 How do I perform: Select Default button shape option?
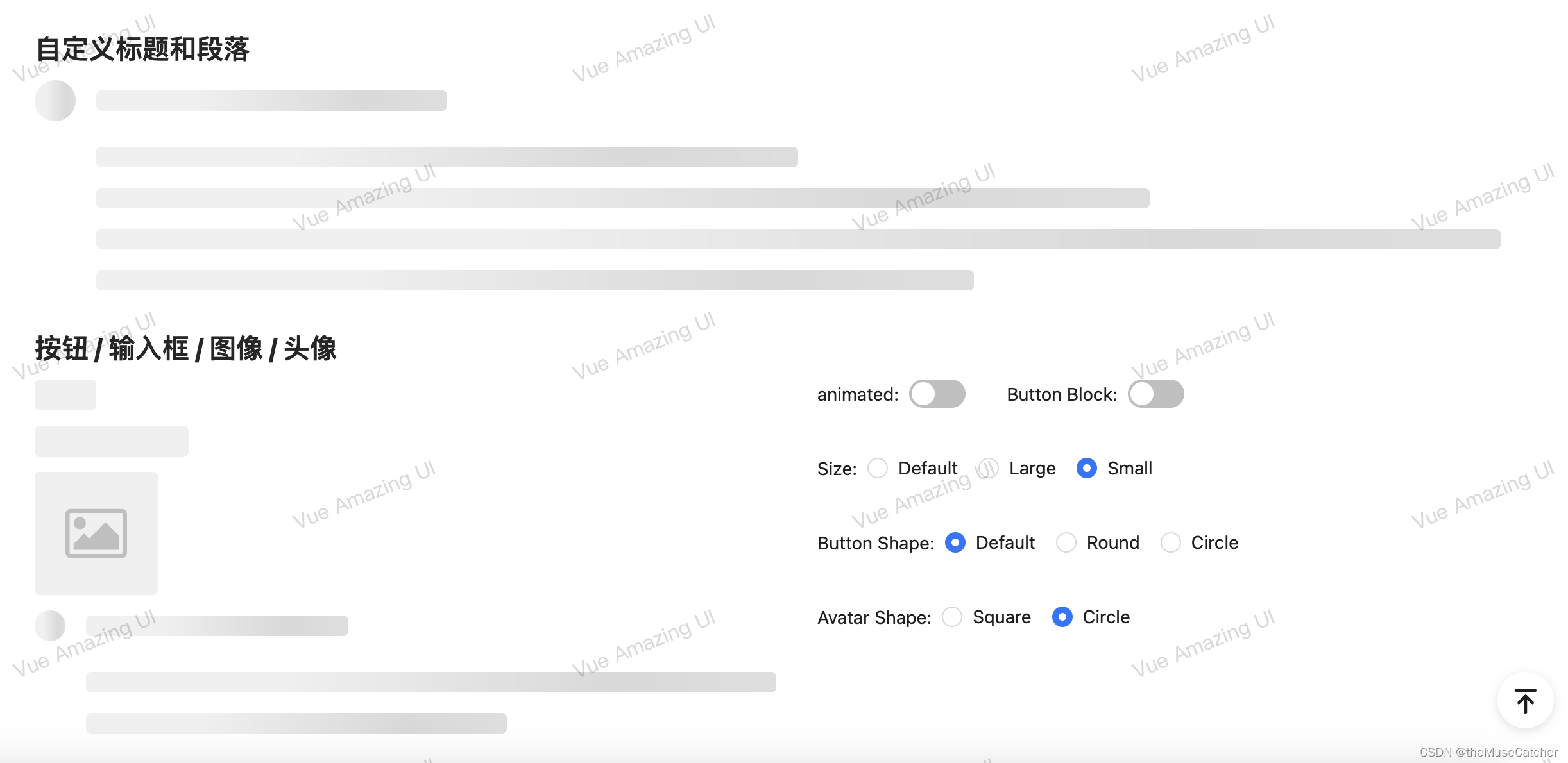click(x=955, y=543)
